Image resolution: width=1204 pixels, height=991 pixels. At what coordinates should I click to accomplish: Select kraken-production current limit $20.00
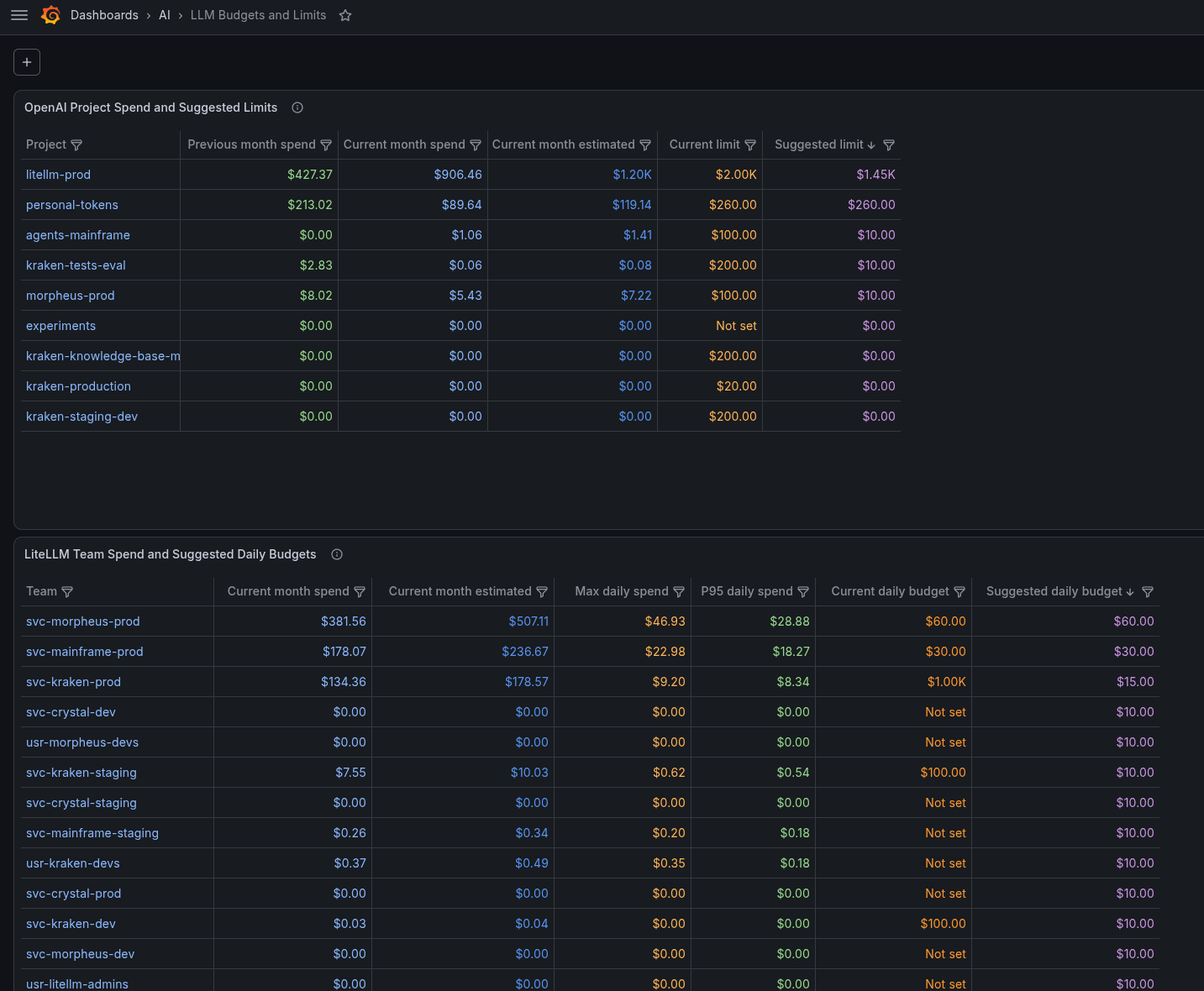tap(736, 386)
